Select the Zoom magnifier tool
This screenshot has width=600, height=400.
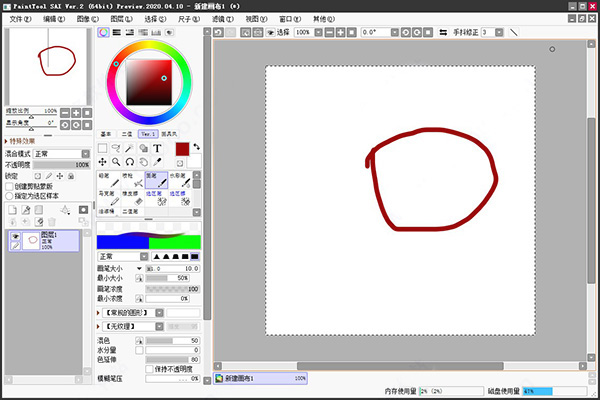[116, 162]
